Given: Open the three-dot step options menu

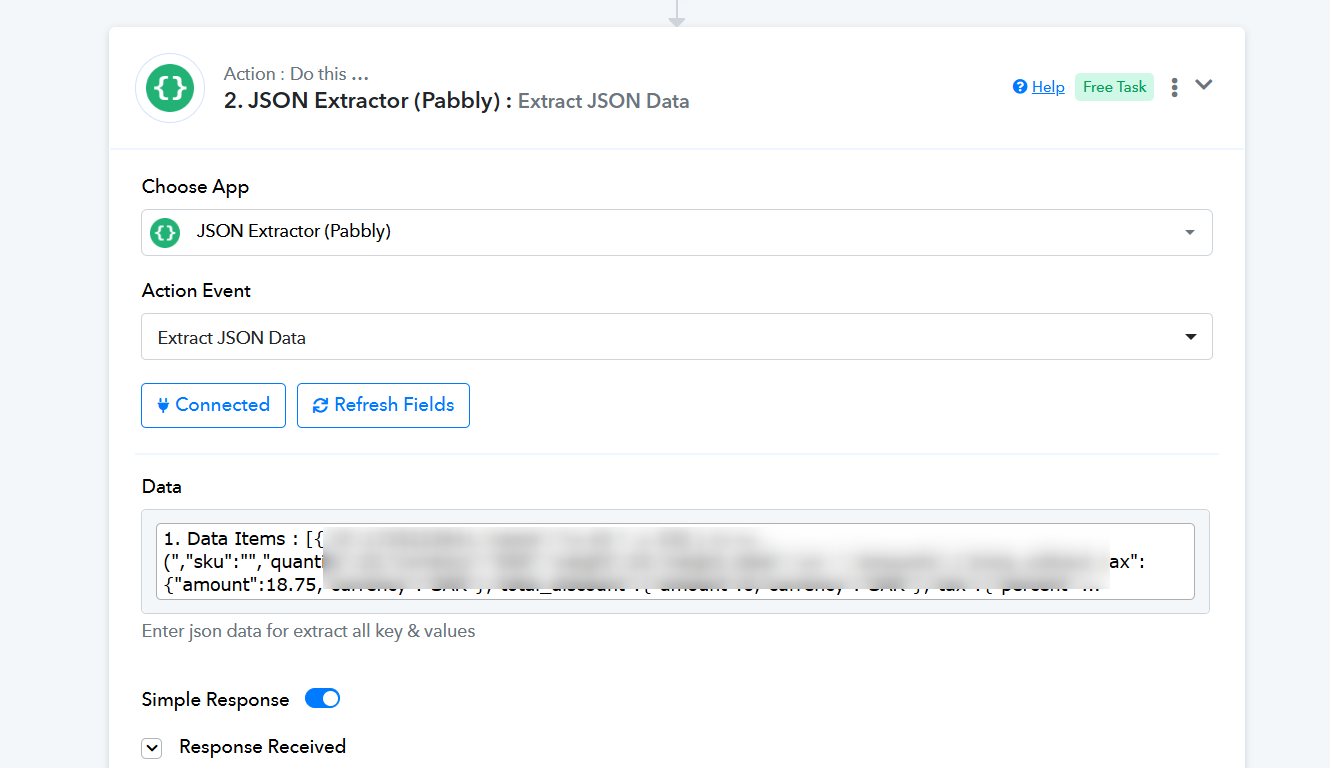Looking at the screenshot, I should coord(1174,87).
